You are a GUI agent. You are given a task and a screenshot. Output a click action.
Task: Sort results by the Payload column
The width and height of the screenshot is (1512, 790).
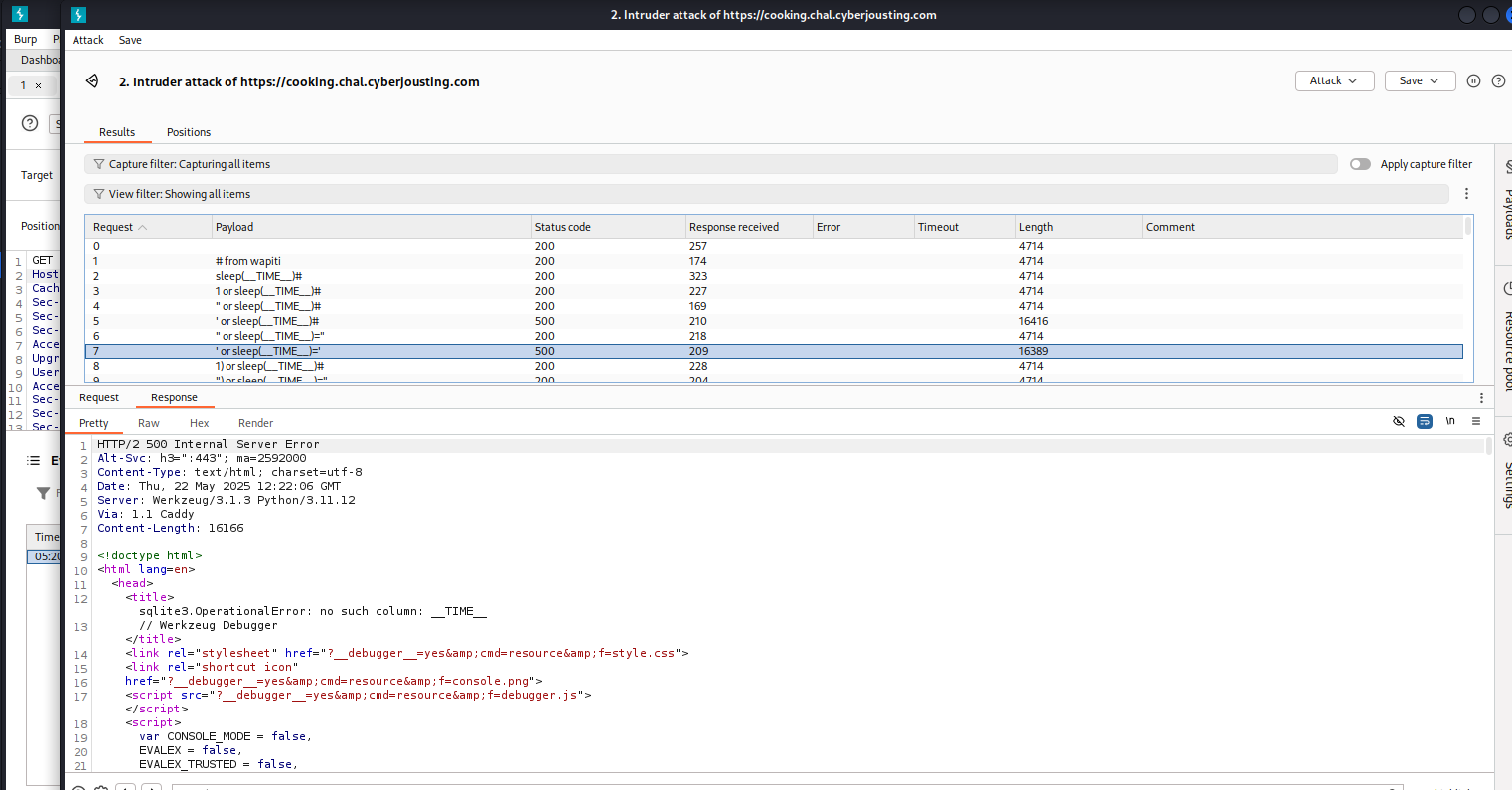coord(372,227)
